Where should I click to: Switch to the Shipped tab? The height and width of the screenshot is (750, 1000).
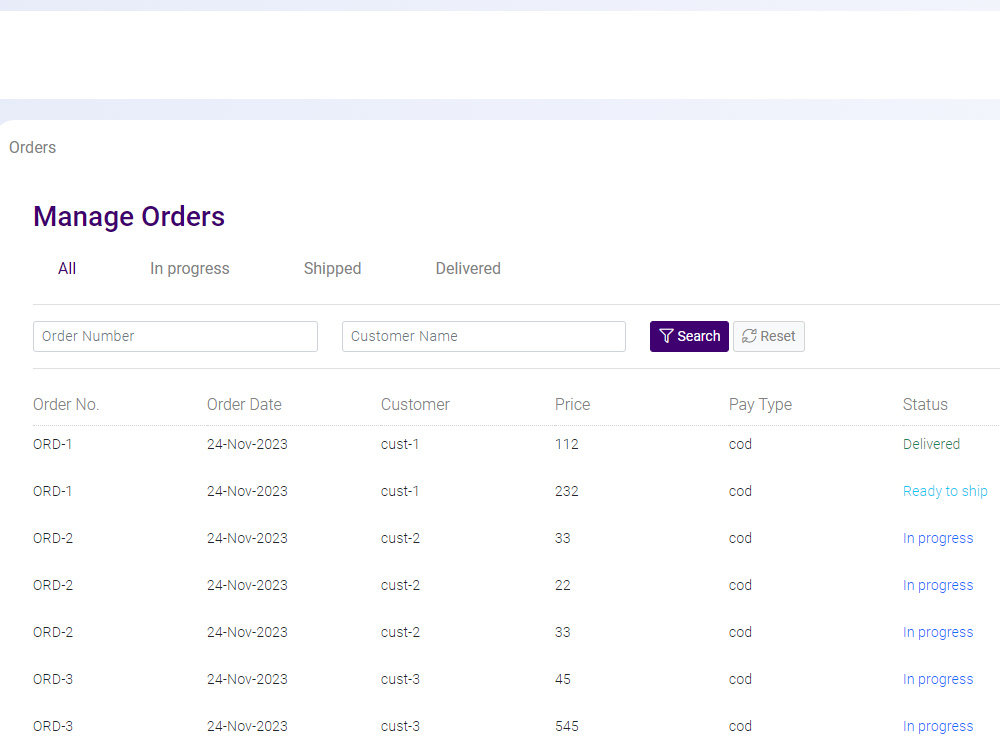pyautogui.click(x=332, y=268)
